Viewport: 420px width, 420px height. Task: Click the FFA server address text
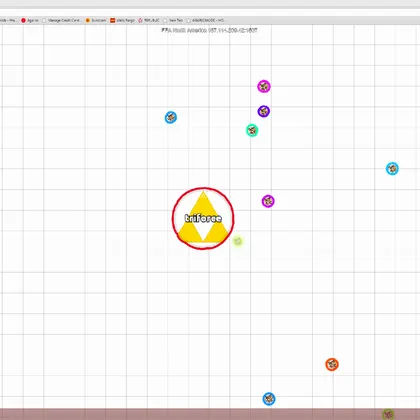[x=209, y=30]
